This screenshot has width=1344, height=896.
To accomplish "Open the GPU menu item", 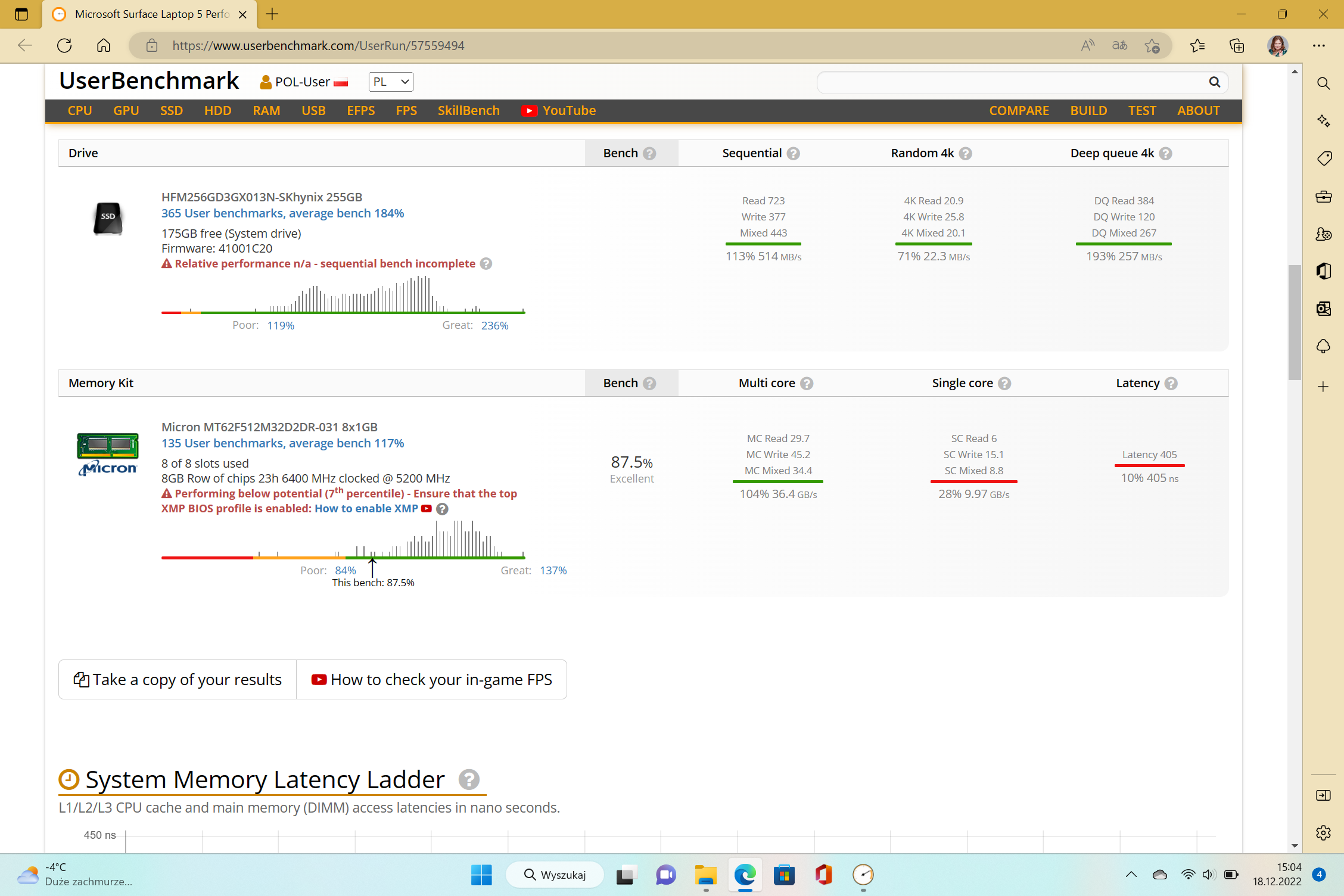I will pyautogui.click(x=126, y=111).
